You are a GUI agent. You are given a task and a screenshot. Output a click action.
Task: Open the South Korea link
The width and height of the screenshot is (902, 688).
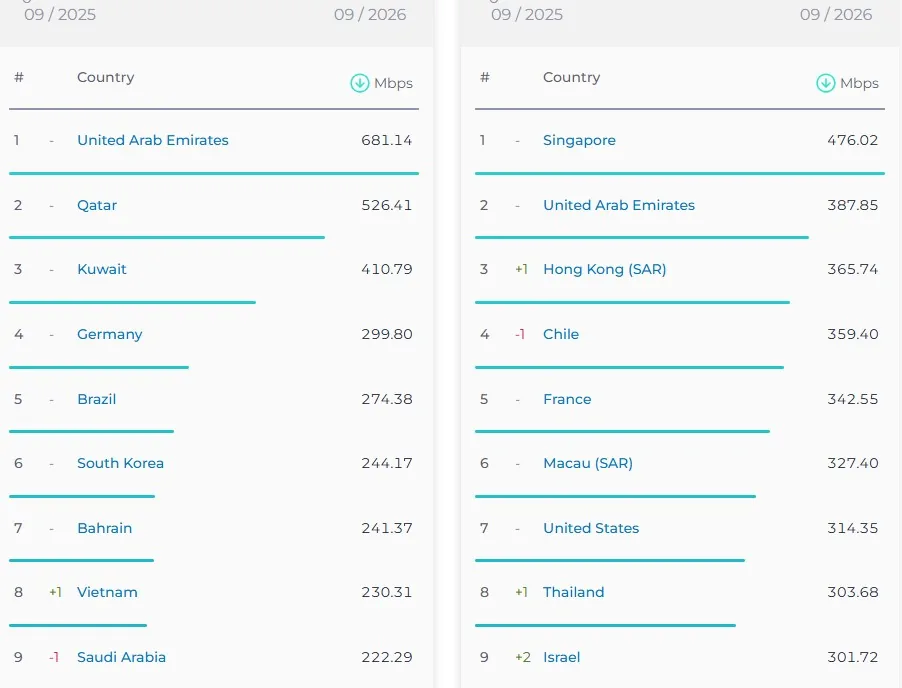[120, 463]
